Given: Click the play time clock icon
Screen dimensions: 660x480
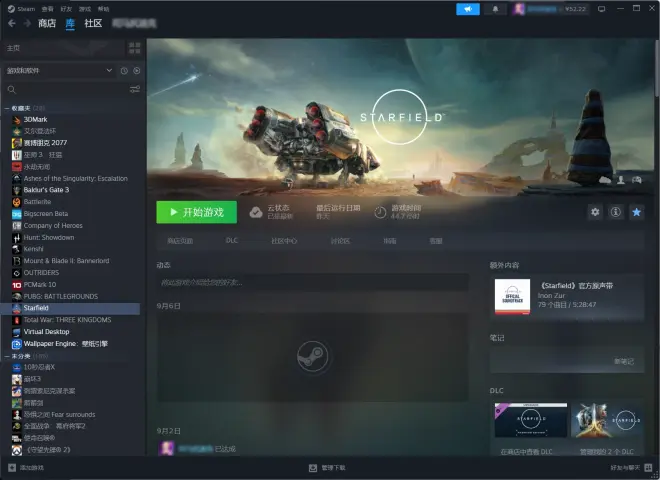Looking at the screenshot, I should 380,212.
